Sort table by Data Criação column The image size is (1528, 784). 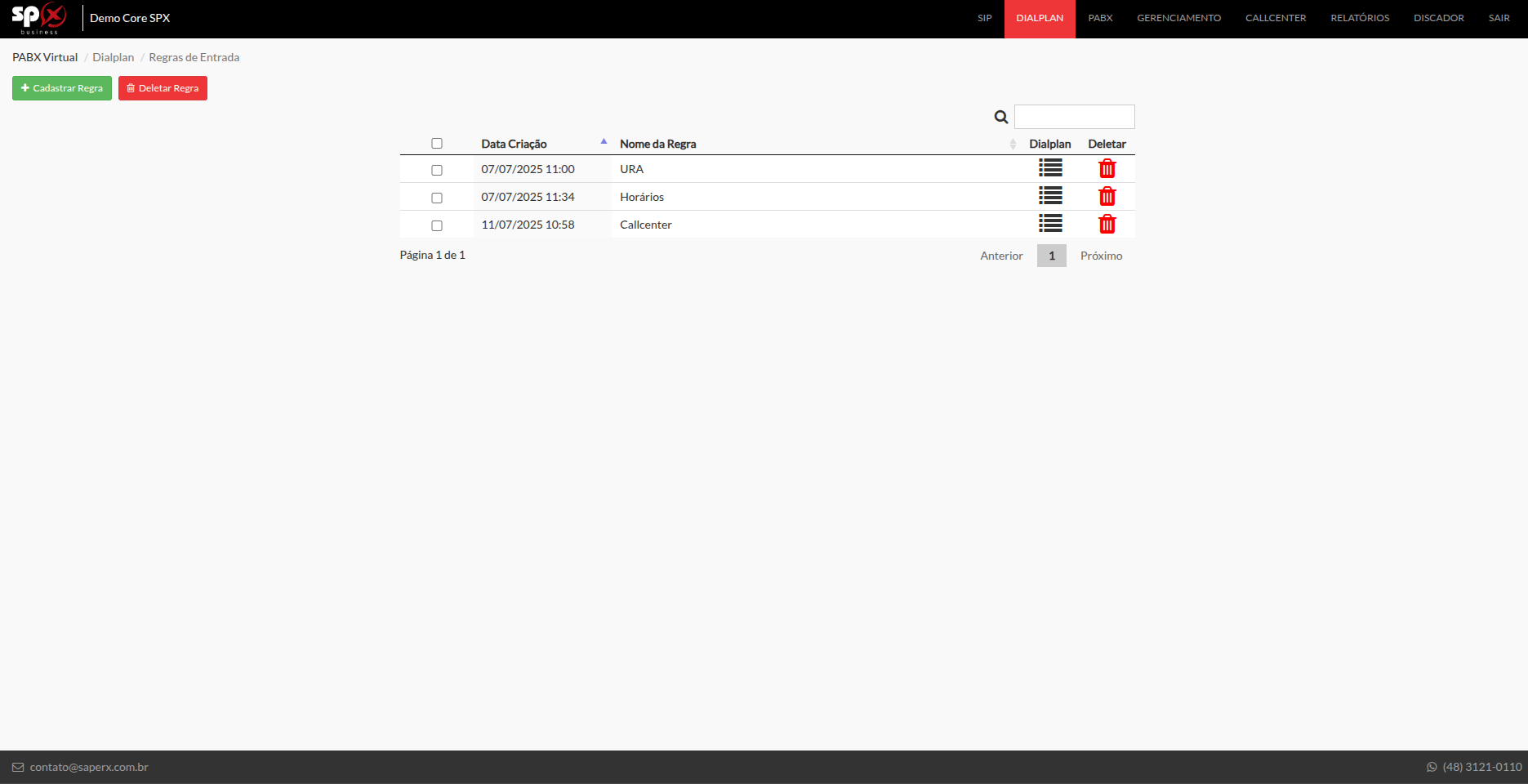(514, 144)
